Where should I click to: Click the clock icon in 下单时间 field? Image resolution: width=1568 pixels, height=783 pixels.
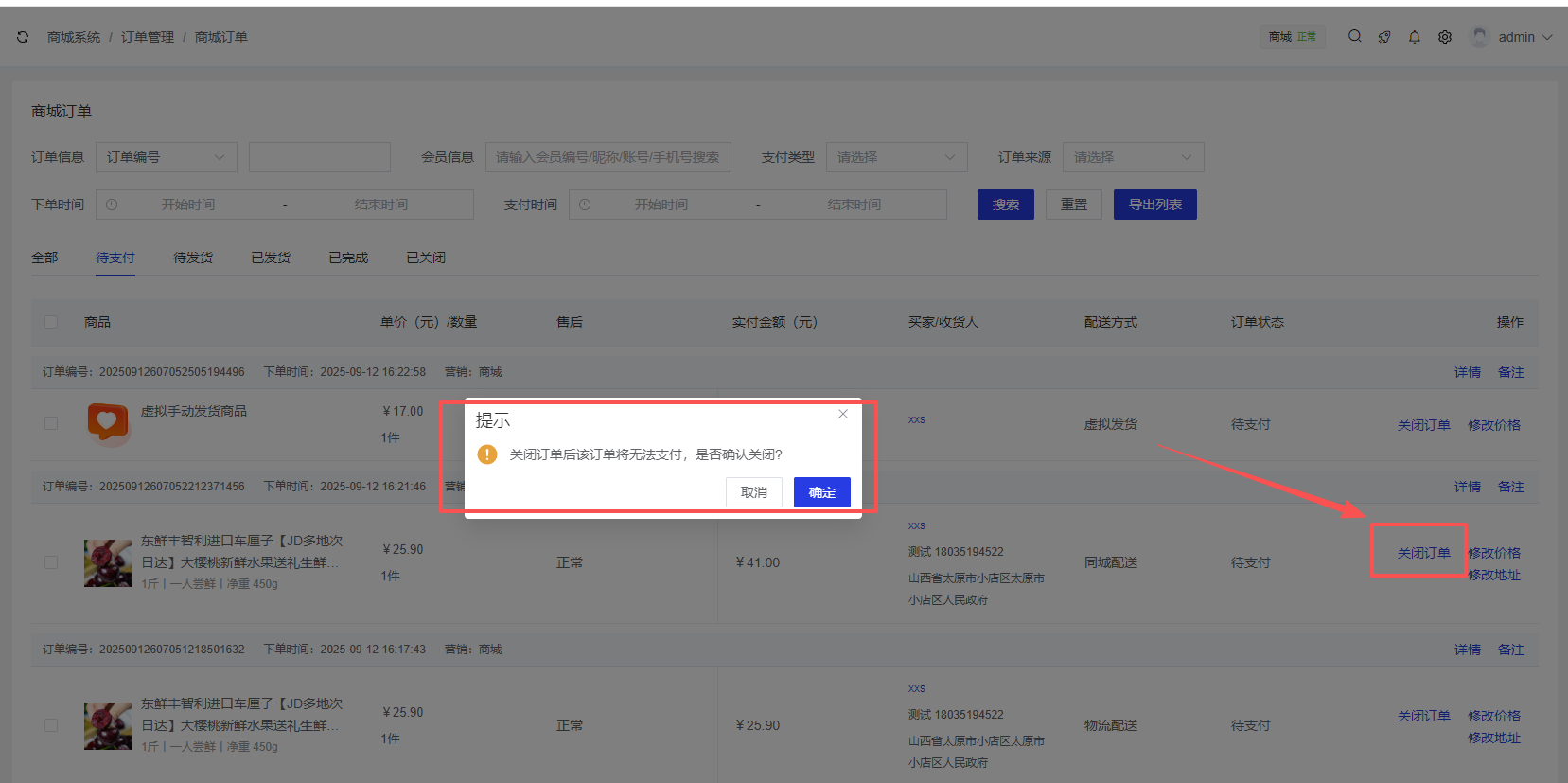point(112,205)
